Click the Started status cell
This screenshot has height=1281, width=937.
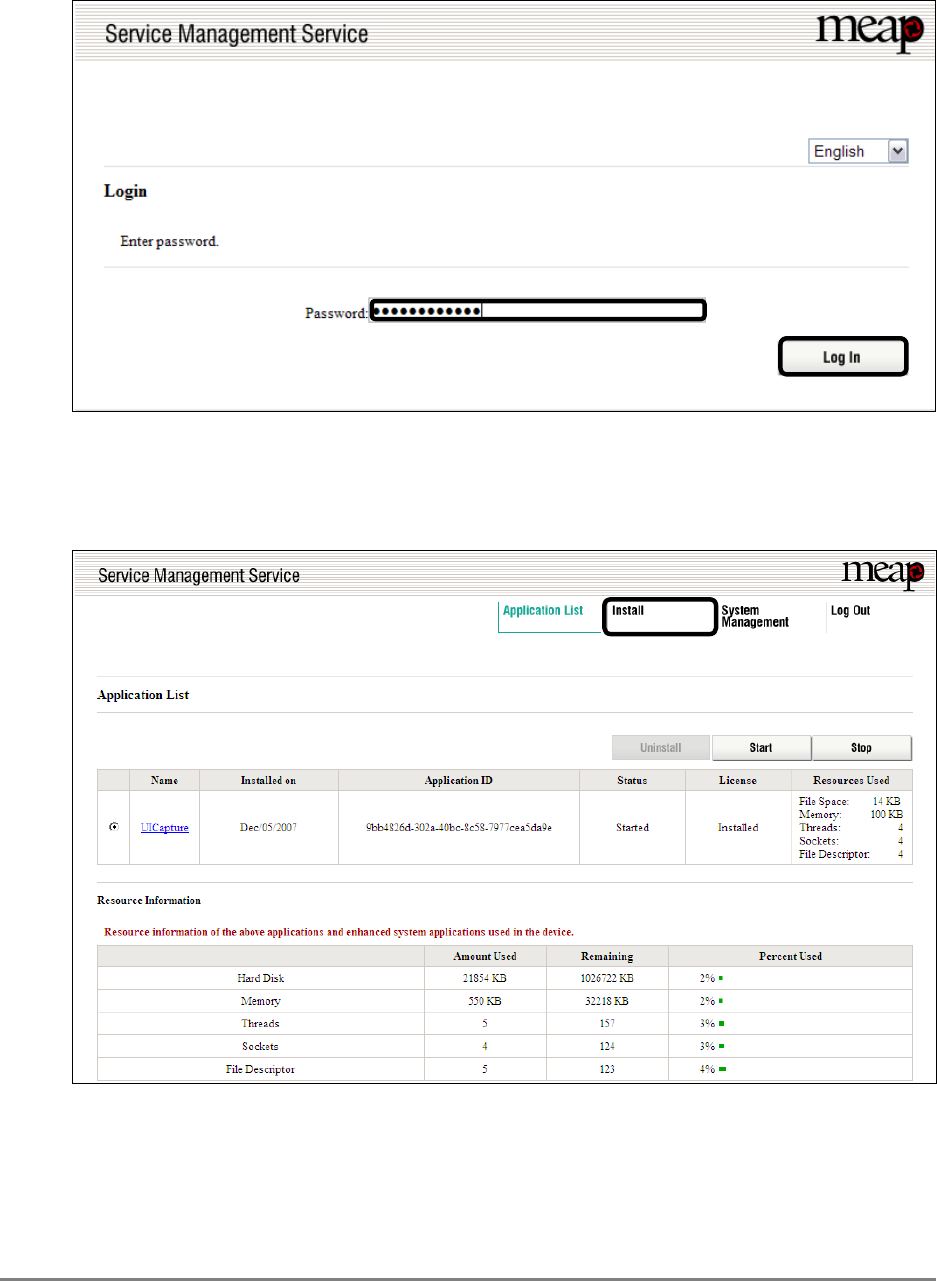[632, 827]
